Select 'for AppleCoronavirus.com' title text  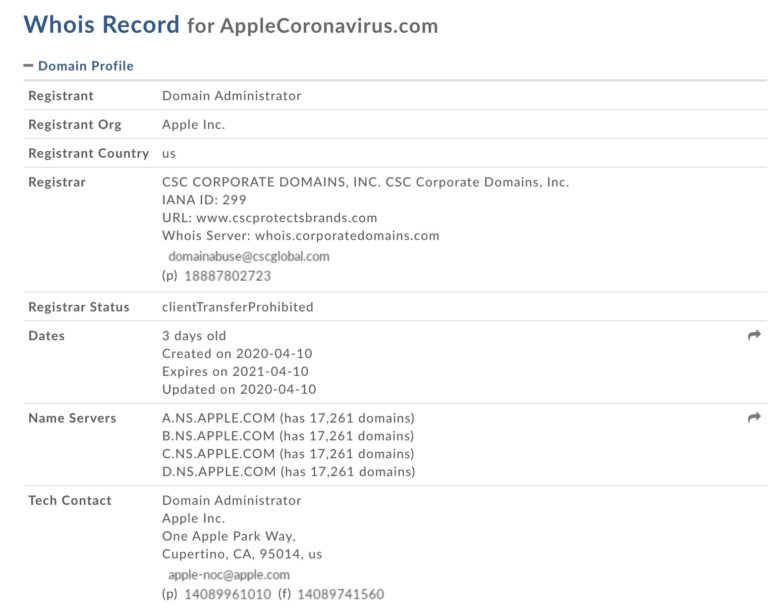[312, 26]
